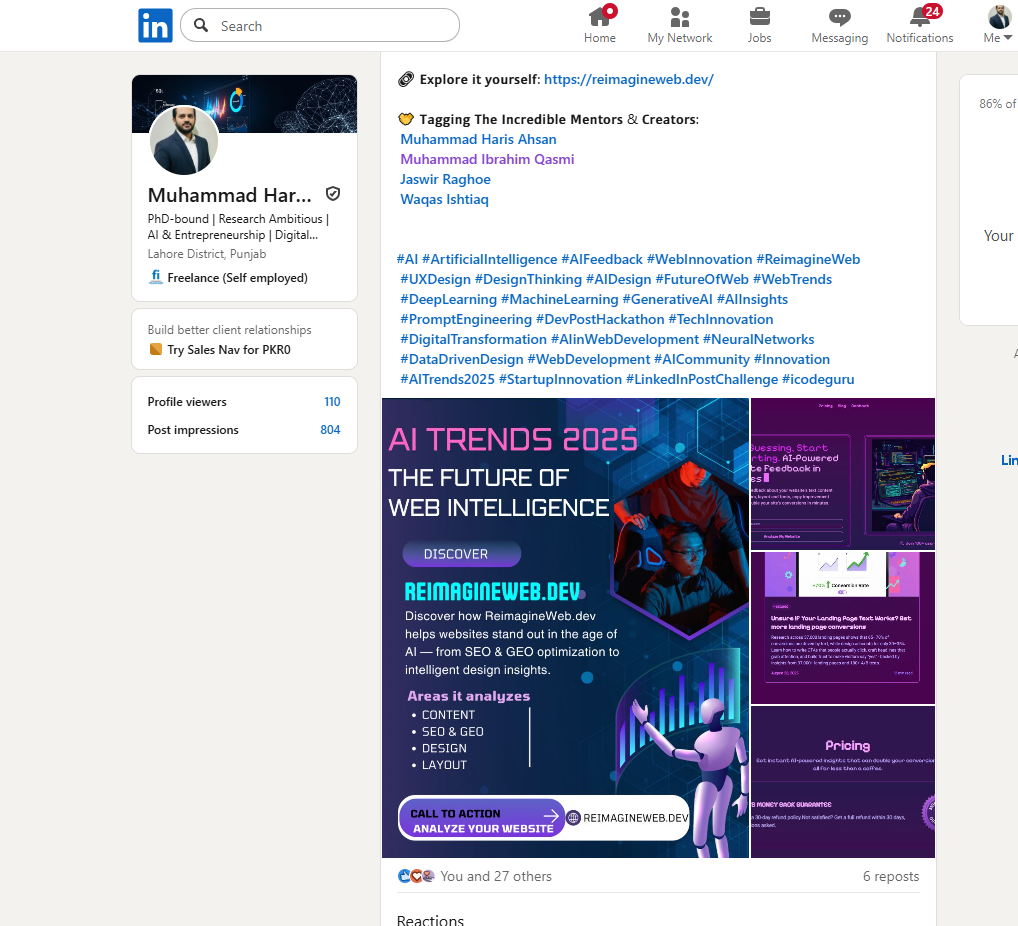The width and height of the screenshot is (1018, 926).
Task: Click the profile photo in sidebar card
Action: coord(184,140)
